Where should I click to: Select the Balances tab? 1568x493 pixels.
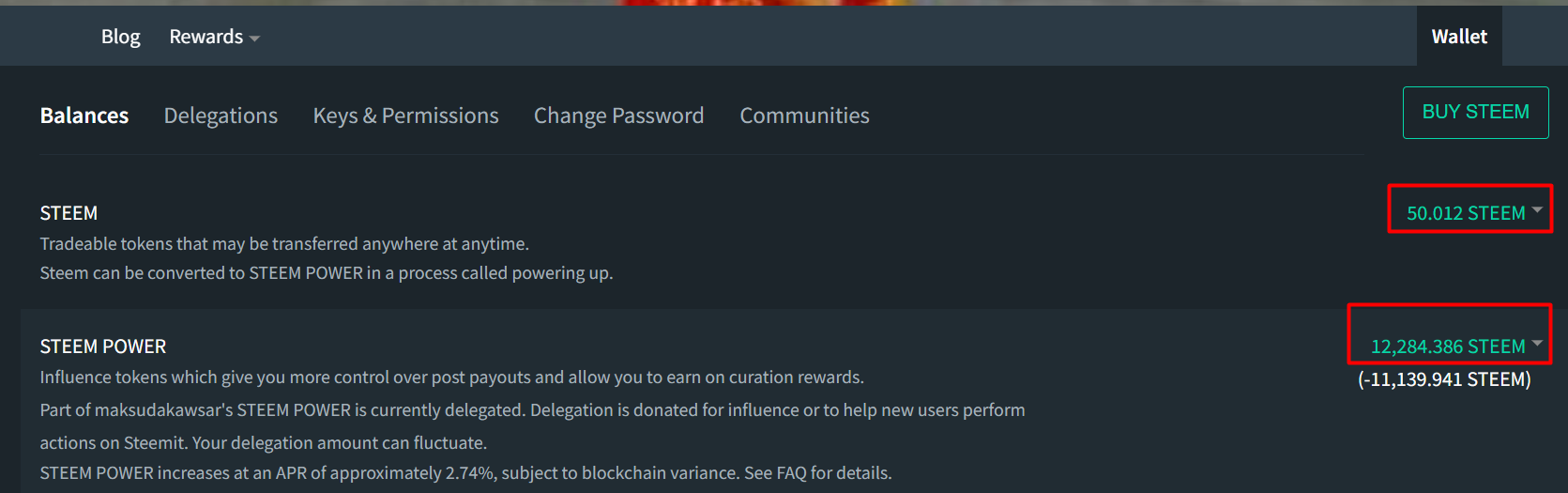coord(84,116)
